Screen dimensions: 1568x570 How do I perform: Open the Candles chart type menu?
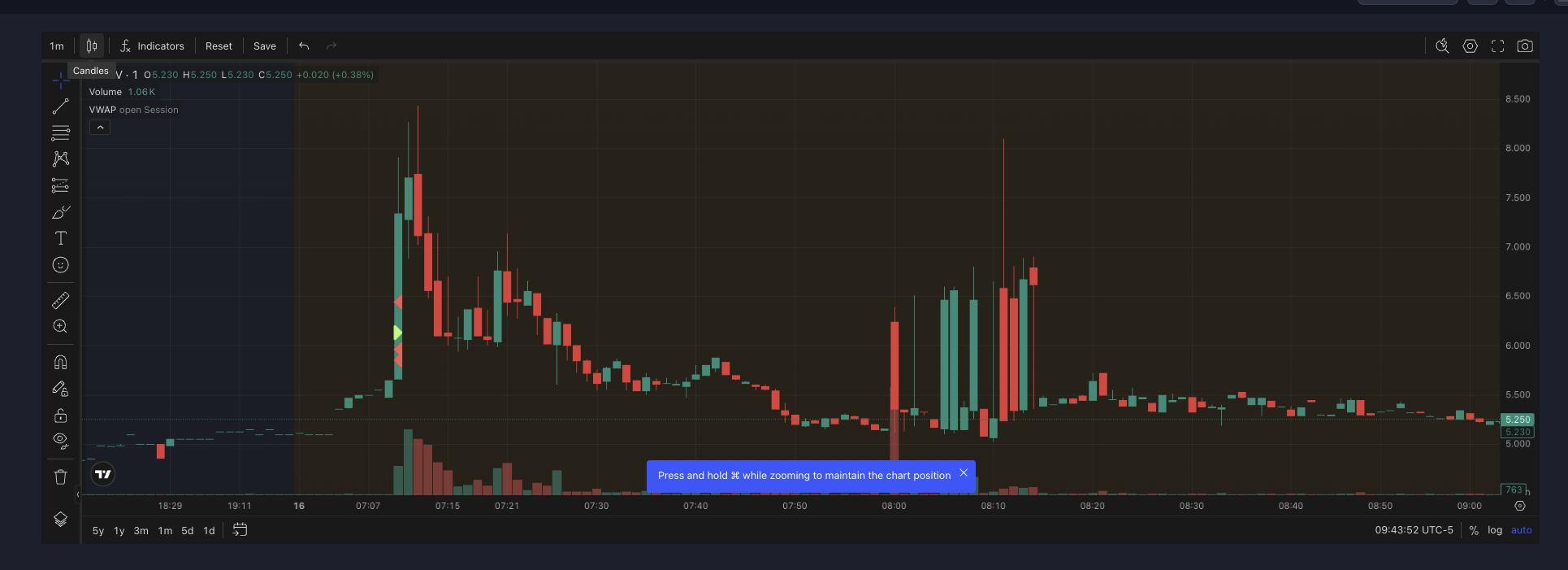92,46
